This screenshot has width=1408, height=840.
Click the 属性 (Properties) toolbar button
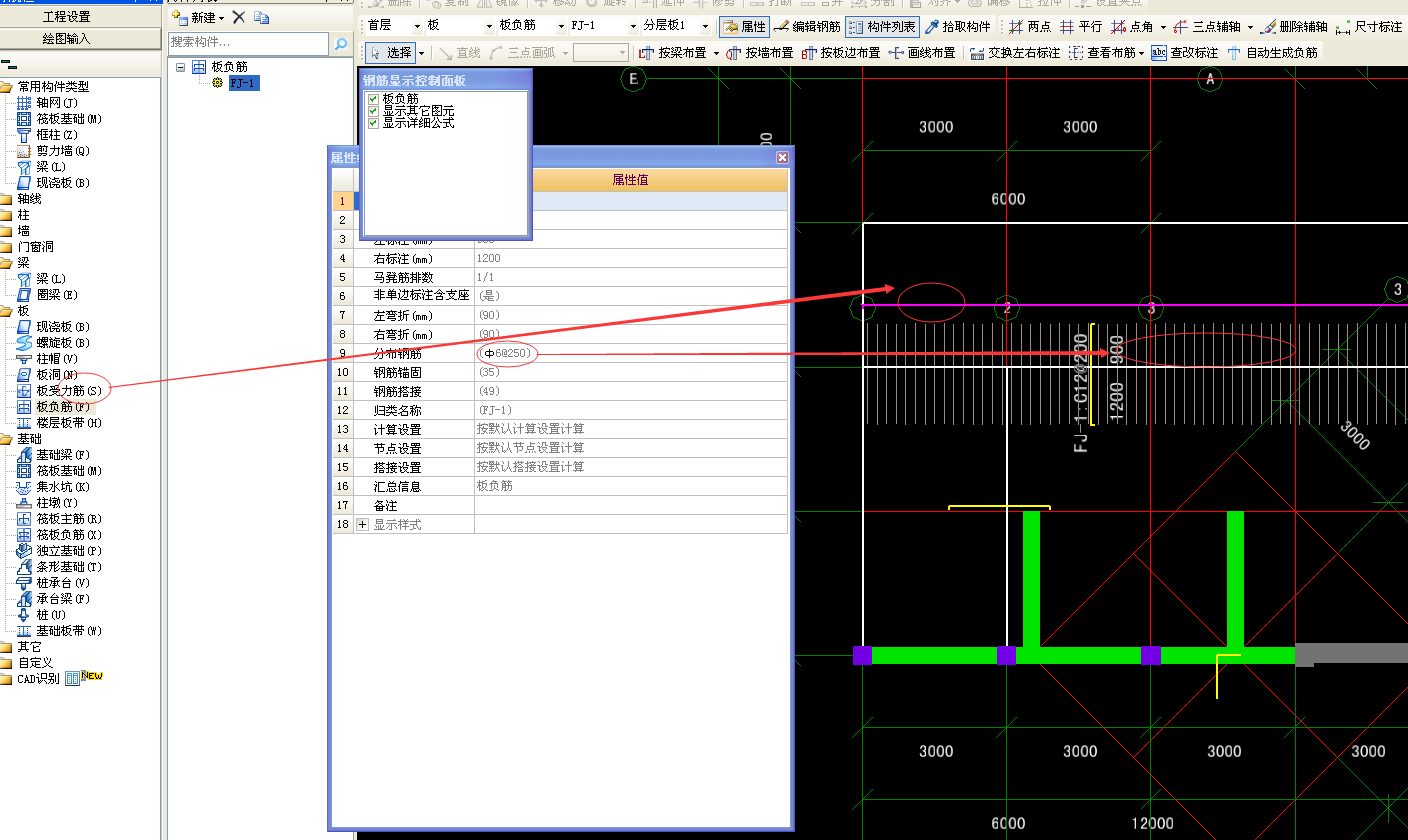click(743, 27)
